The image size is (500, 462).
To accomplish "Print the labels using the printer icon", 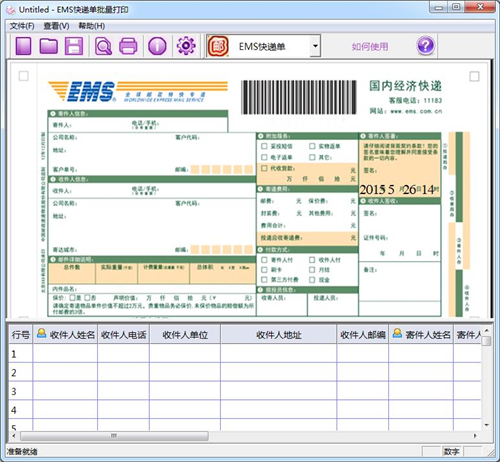I will click(128, 46).
